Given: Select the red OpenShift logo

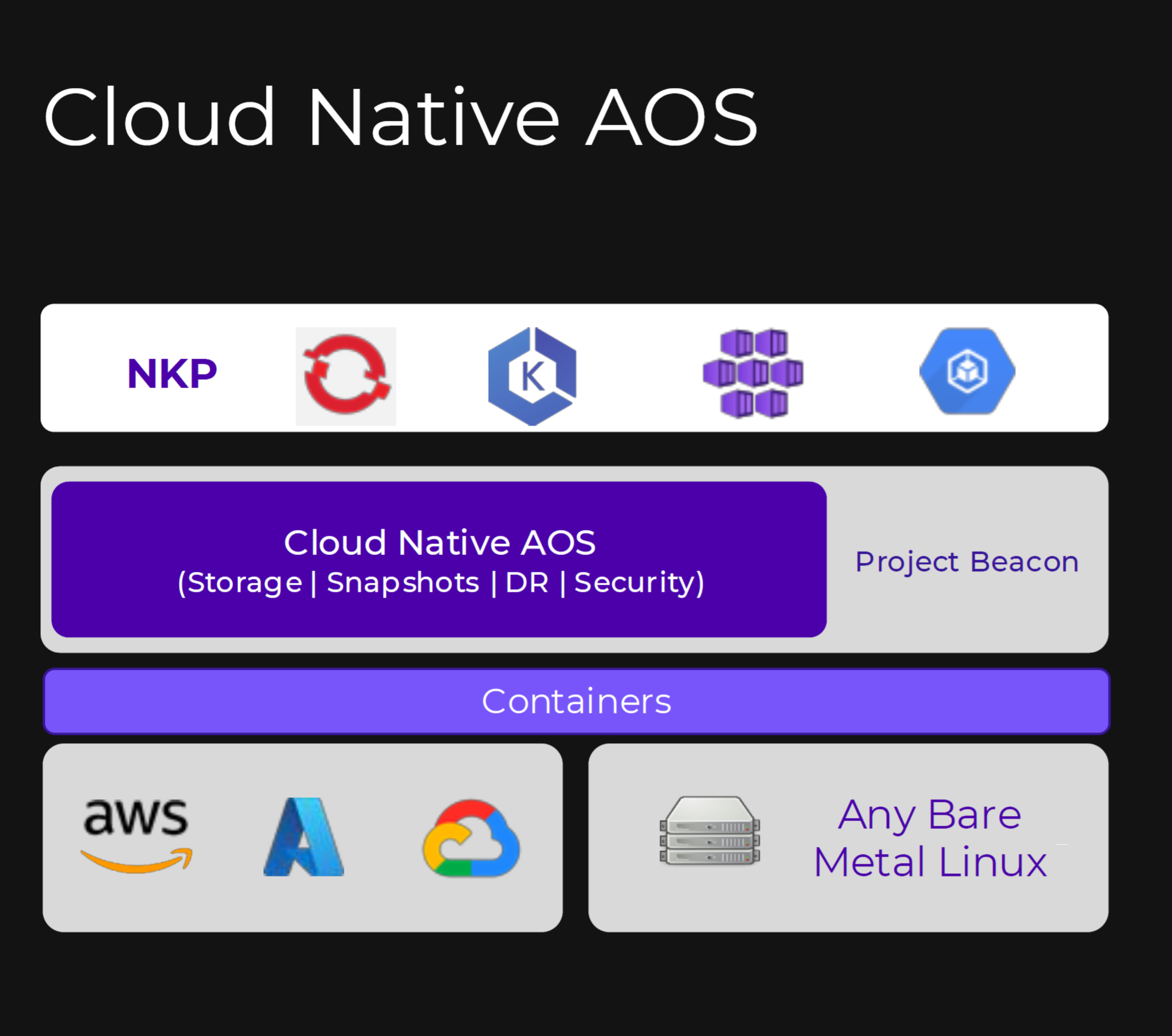Looking at the screenshot, I should 346,376.
